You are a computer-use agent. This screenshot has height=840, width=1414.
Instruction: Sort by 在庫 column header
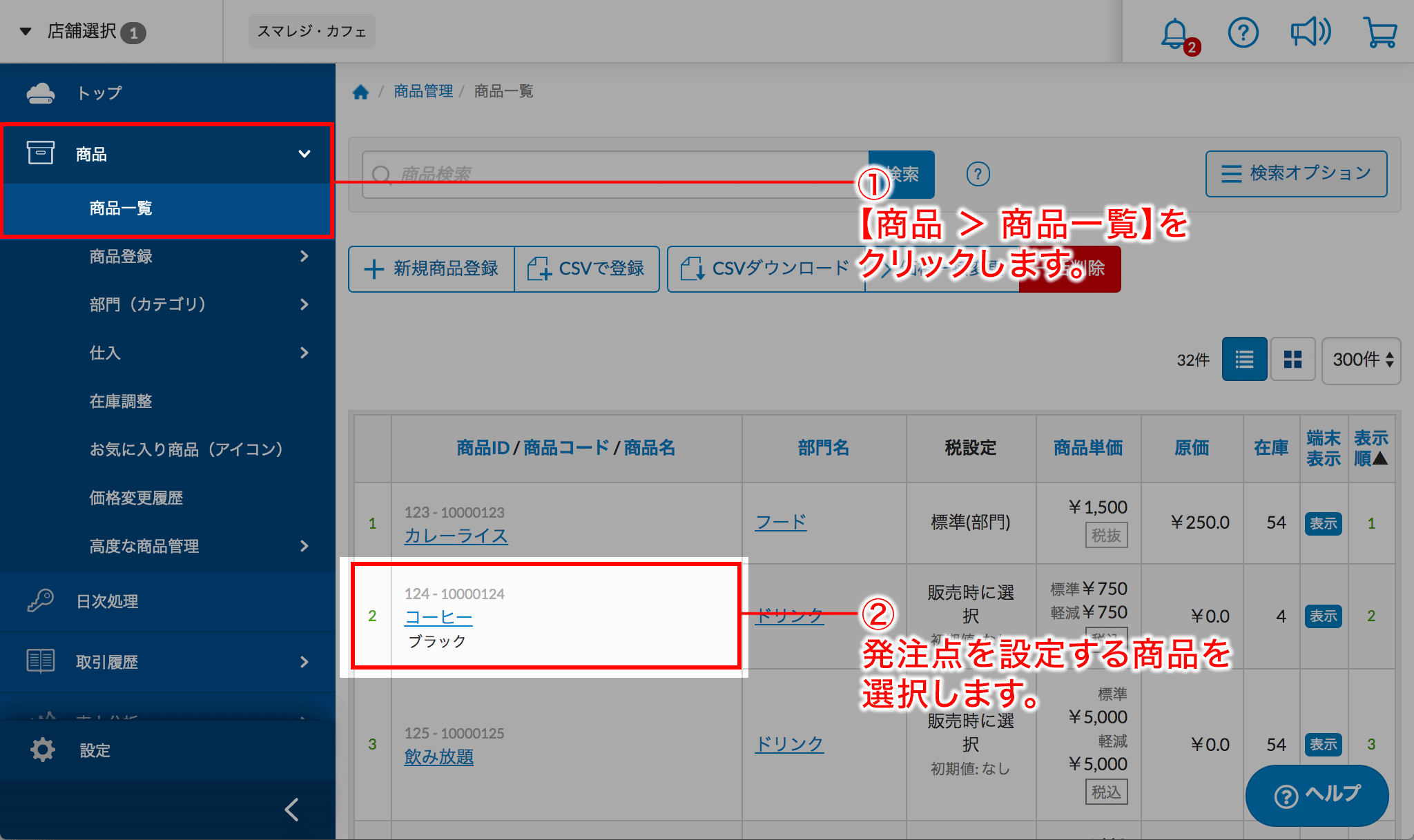(1271, 448)
